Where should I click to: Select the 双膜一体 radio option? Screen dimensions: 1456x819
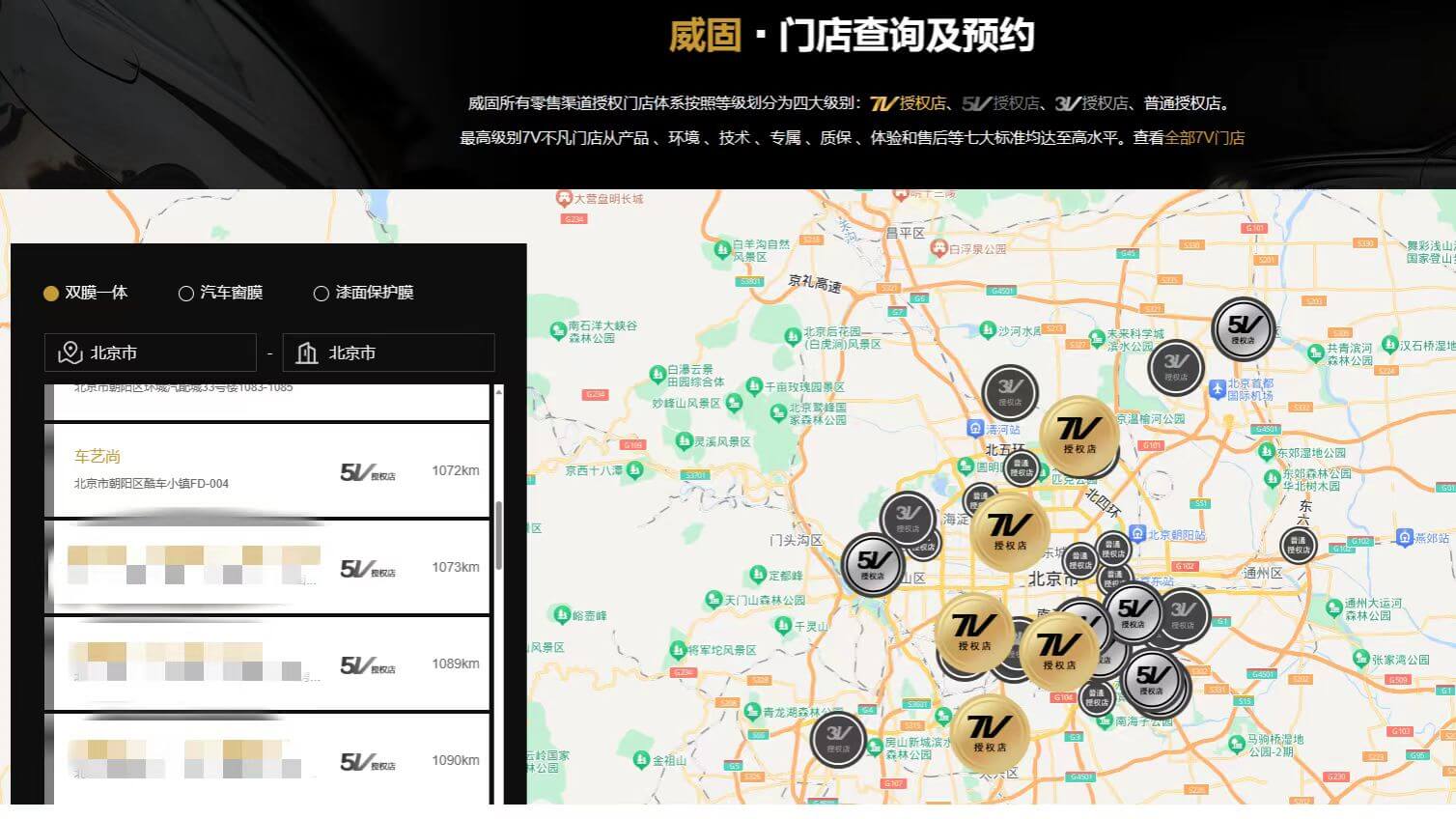click(51, 294)
